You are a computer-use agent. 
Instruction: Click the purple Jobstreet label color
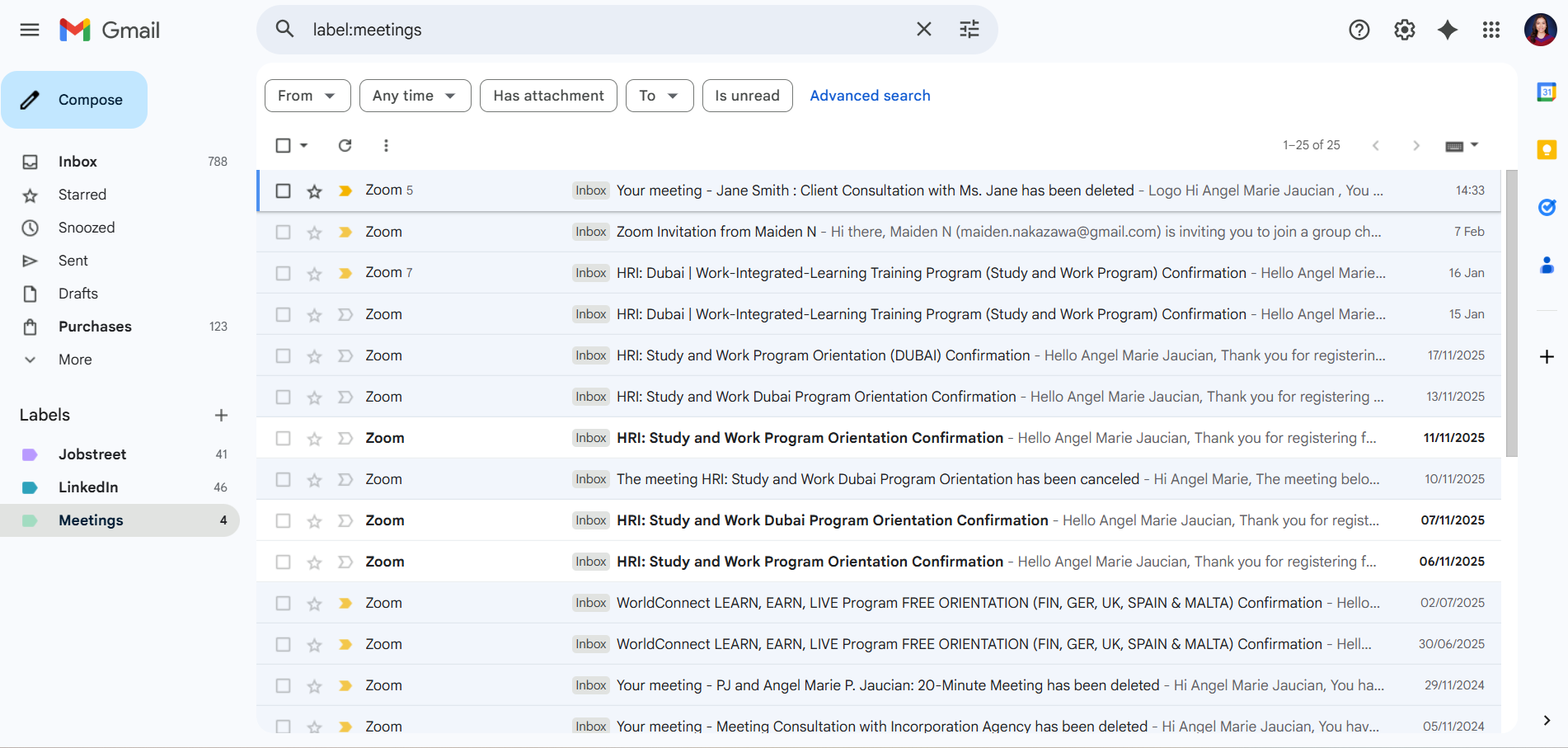click(30, 454)
